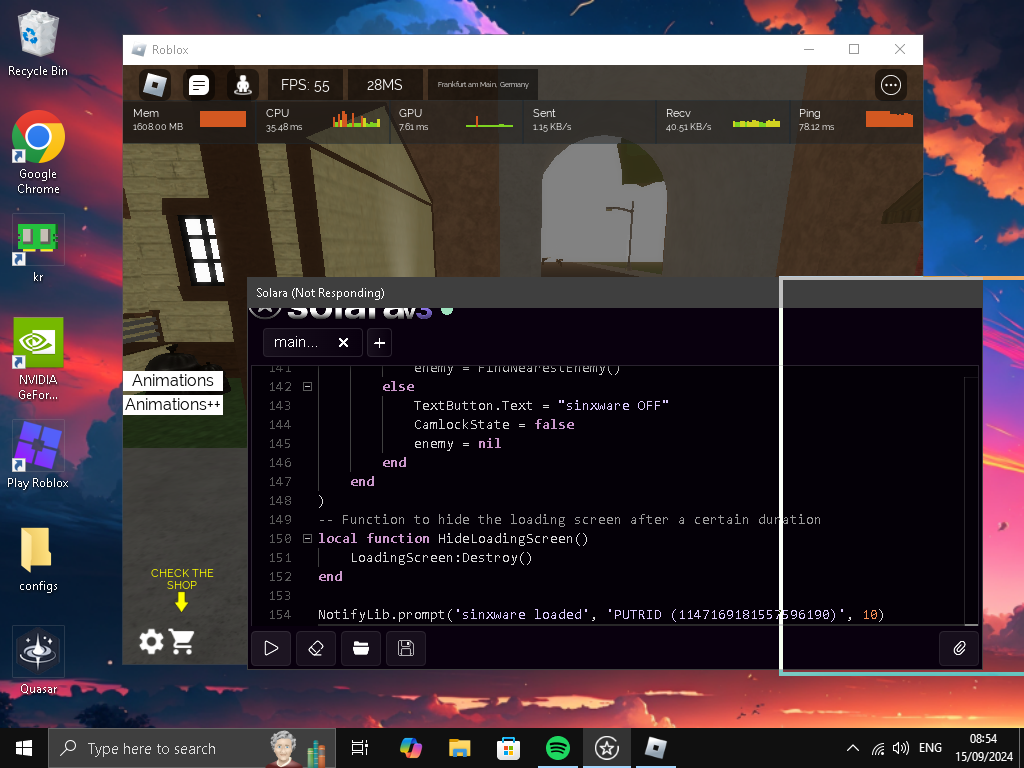Click the Ping stat panel
Screen dimensions: 1024x768
(x=856, y=120)
